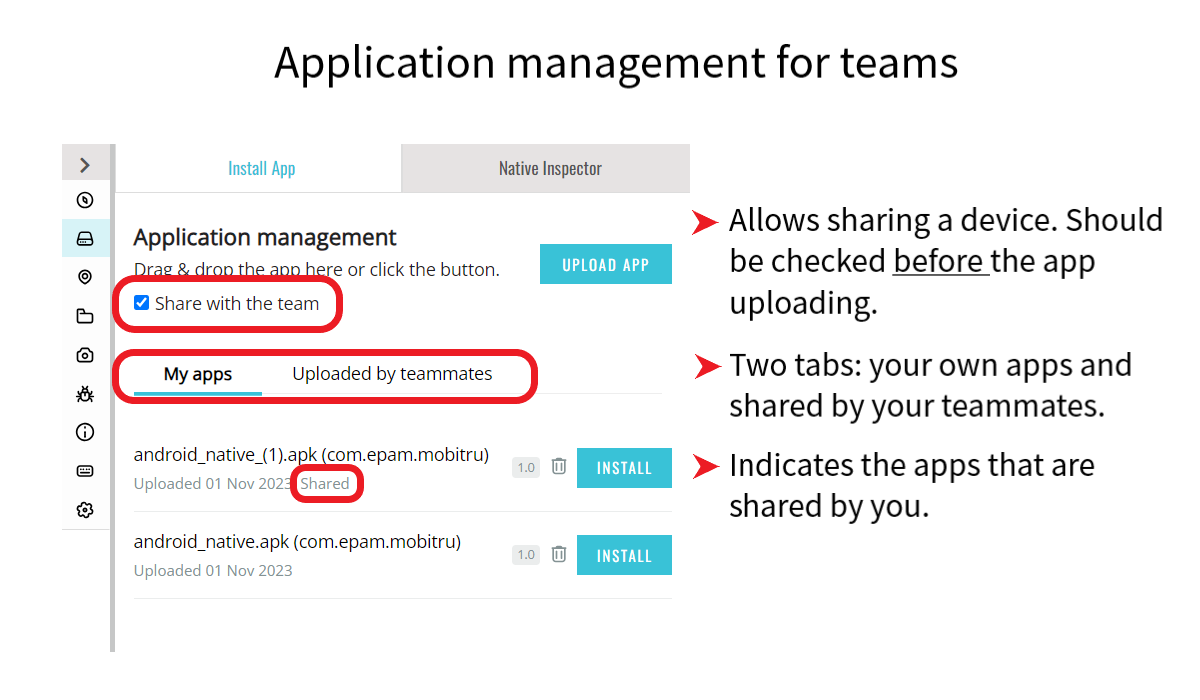The height and width of the screenshot is (700, 1200).
Task: Click the Shared label under android_native_(1).apk
Action: 325,484
